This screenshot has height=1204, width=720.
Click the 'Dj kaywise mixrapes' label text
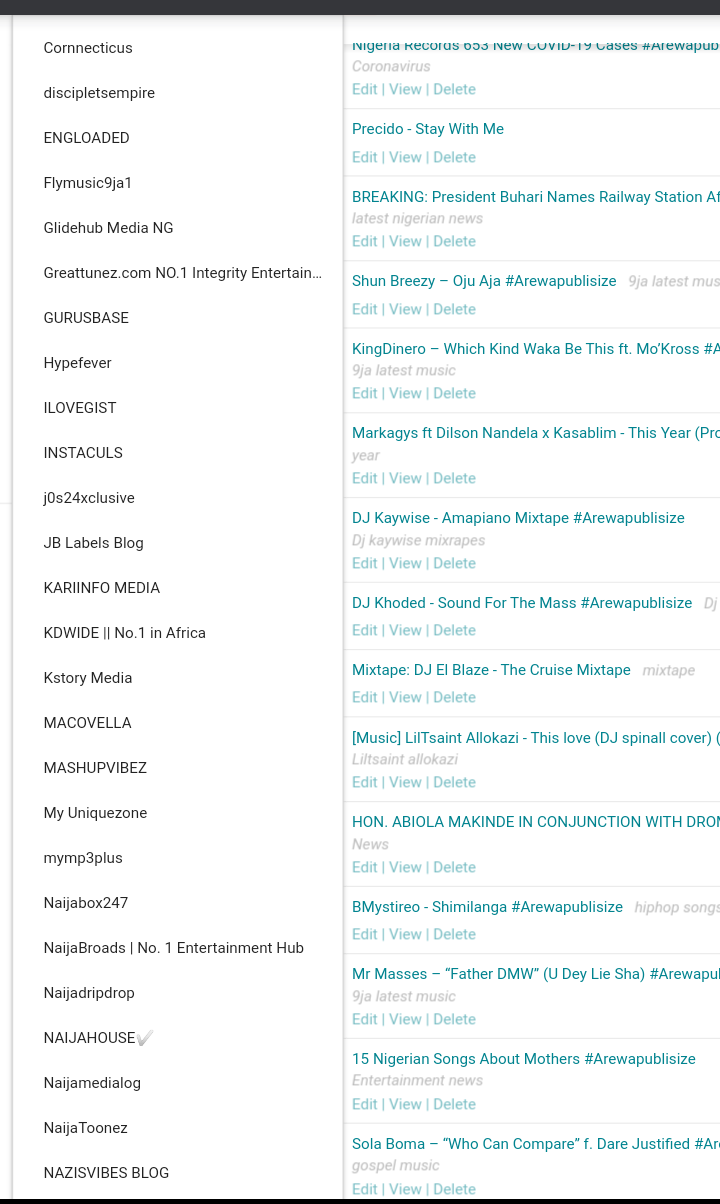(x=418, y=540)
